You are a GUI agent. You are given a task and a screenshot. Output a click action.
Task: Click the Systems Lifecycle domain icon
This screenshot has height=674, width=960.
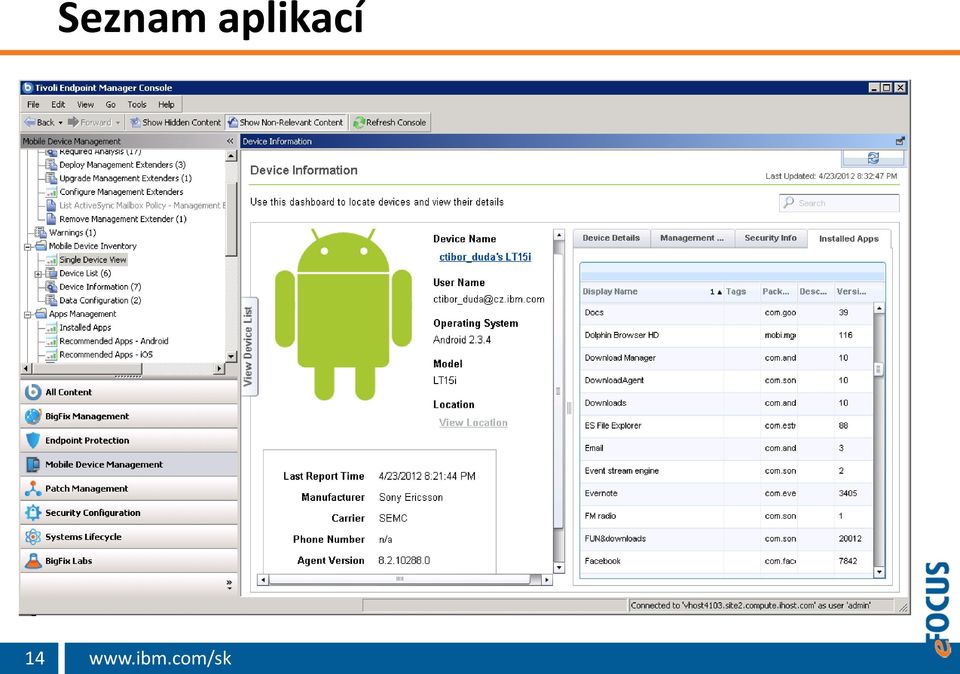(x=33, y=537)
